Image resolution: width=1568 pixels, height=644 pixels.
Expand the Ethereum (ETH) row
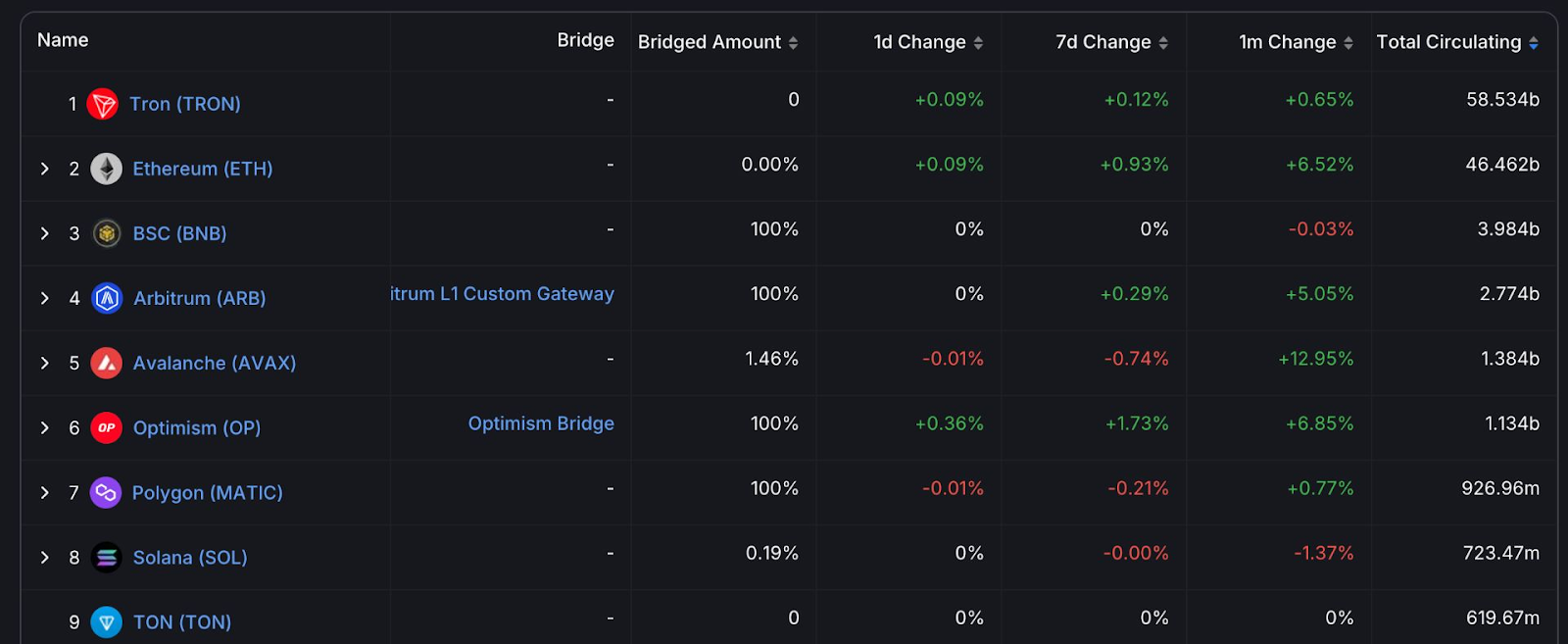click(x=45, y=169)
